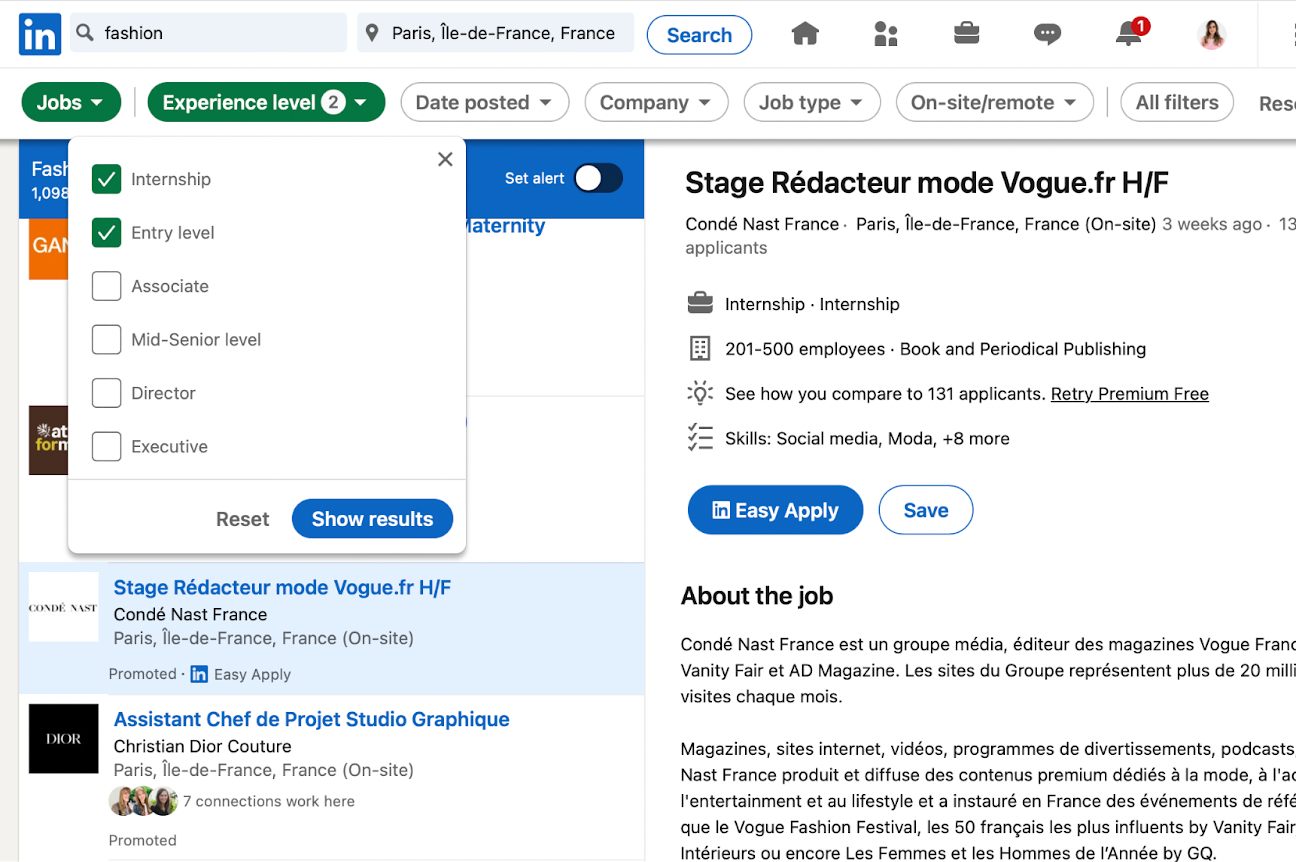This screenshot has width=1296, height=862.
Task: Click Dior company logo thumbnail
Action: click(x=63, y=739)
